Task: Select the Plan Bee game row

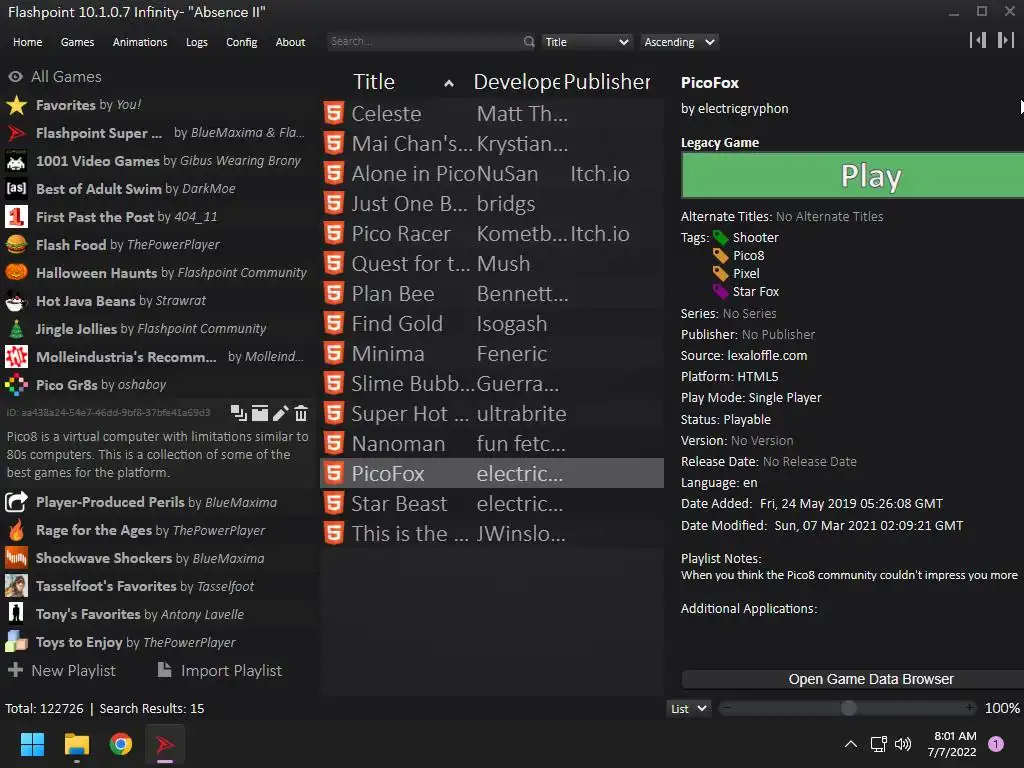Action: (x=492, y=293)
